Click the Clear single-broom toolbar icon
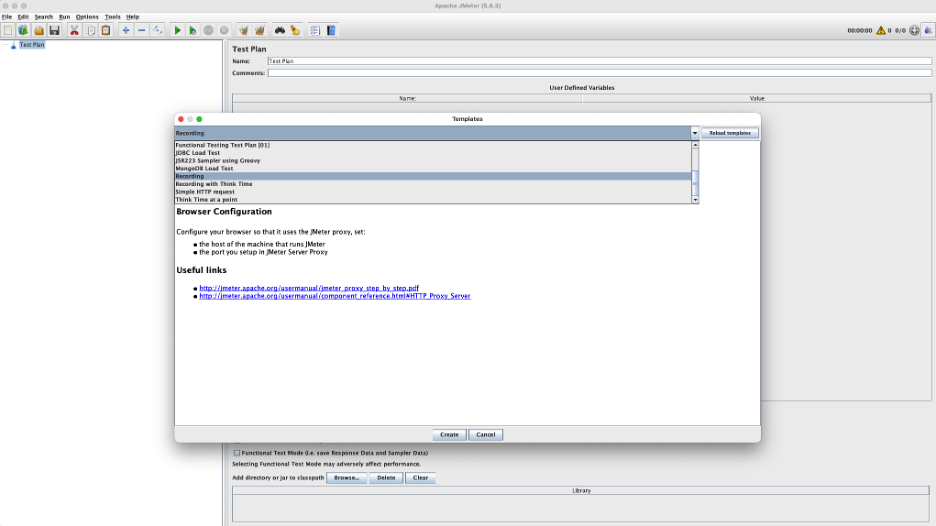The height and width of the screenshot is (526, 936). (244, 30)
